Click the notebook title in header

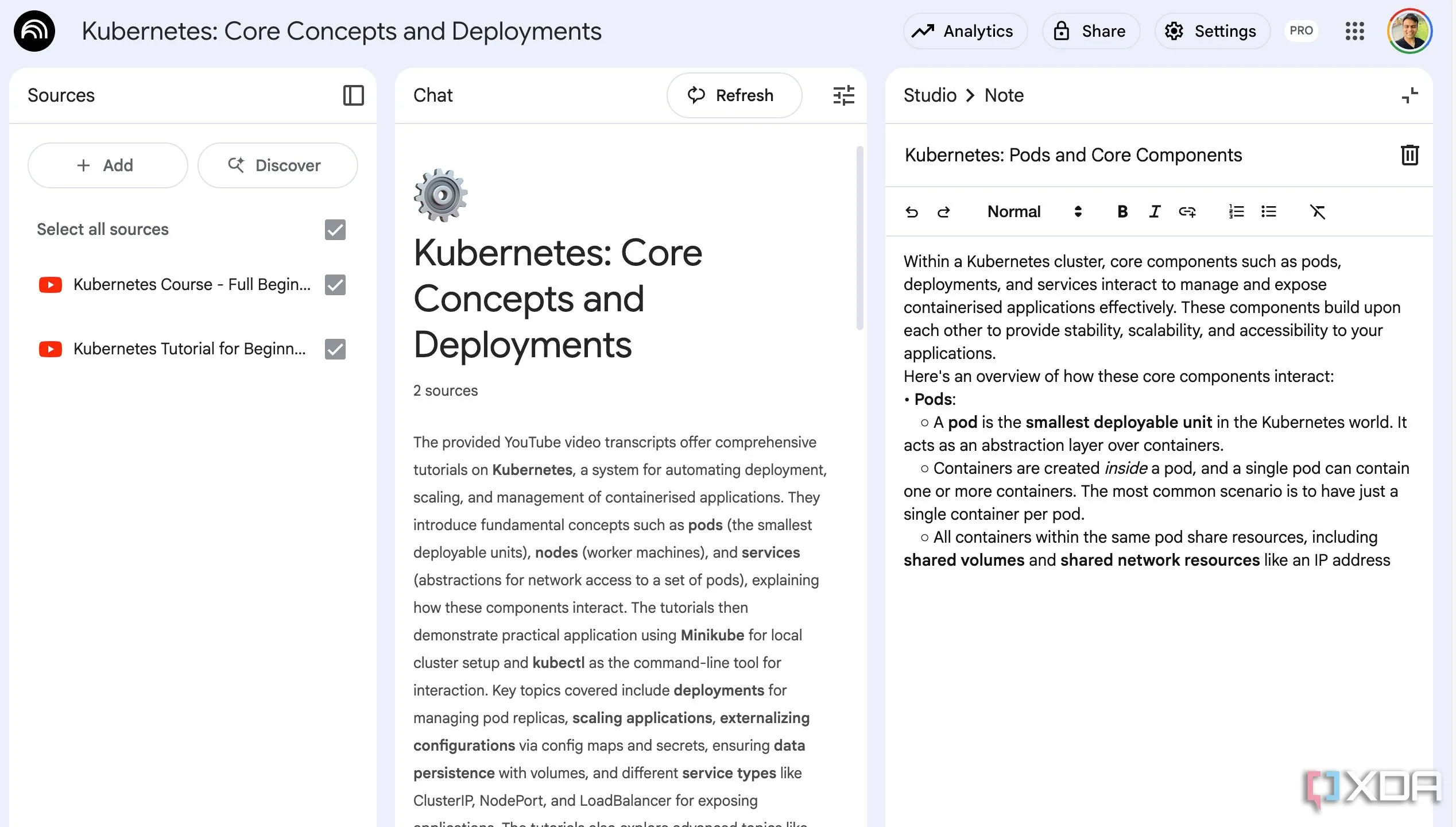tap(342, 31)
